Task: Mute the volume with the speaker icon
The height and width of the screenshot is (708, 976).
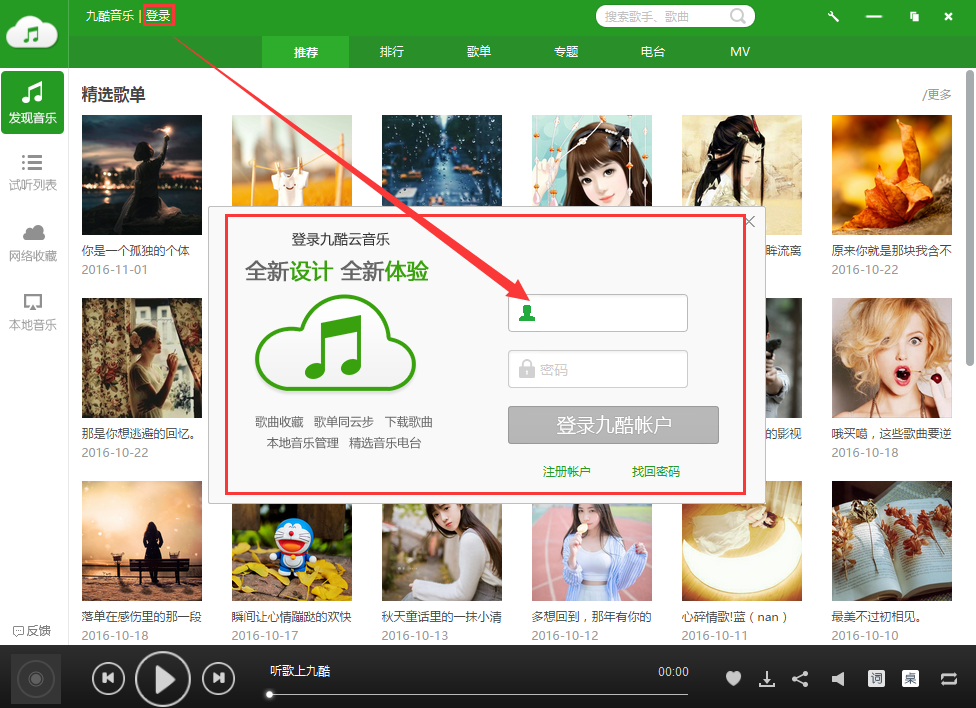Action: pyautogui.click(x=838, y=678)
